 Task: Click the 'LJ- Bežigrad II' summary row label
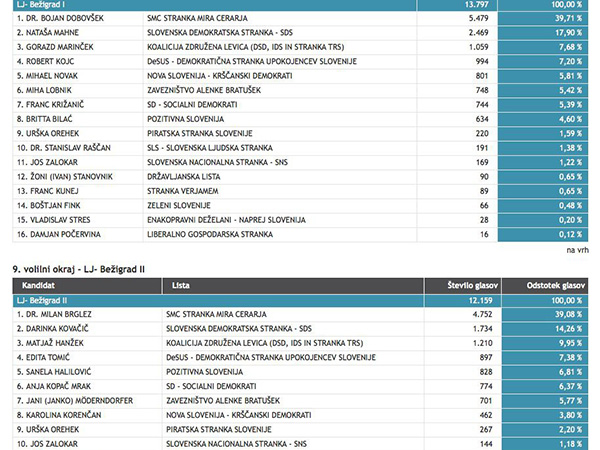pyautogui.click(x=48, y=299)
